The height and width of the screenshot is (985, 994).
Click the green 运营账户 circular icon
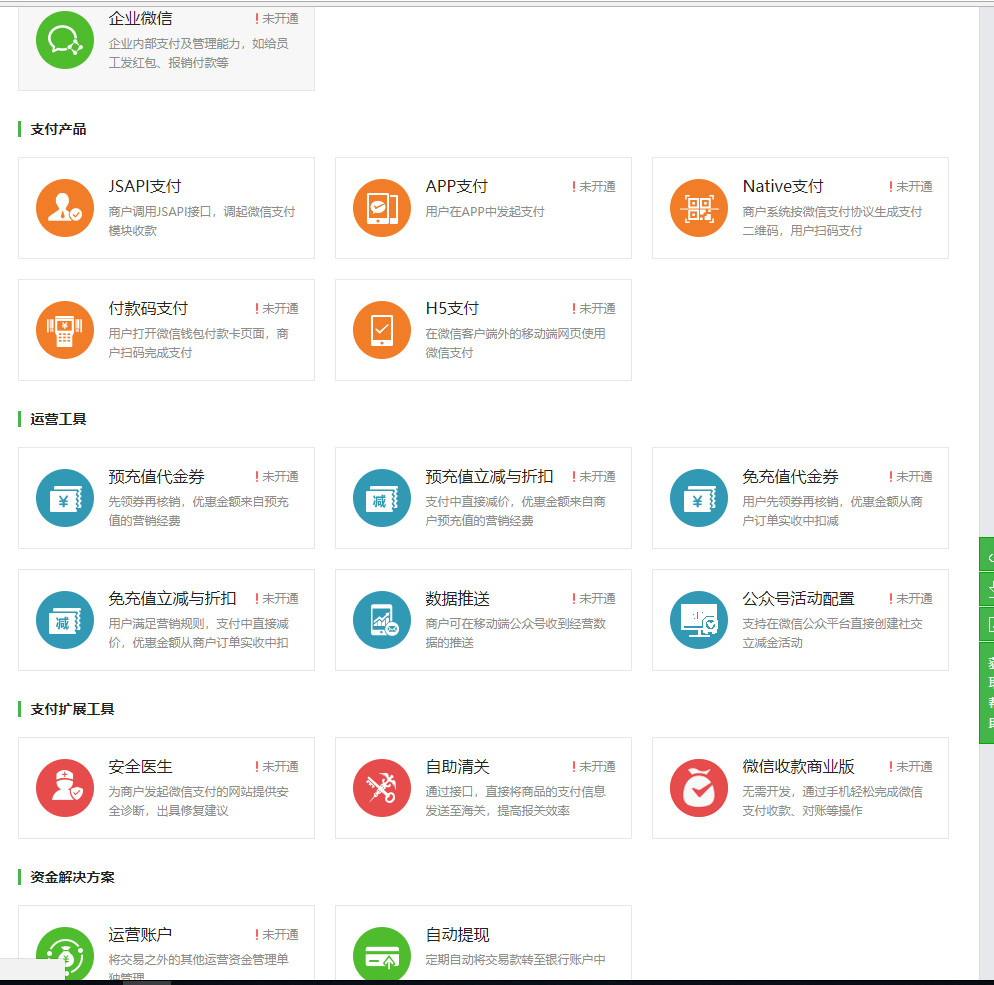[65, 954]
